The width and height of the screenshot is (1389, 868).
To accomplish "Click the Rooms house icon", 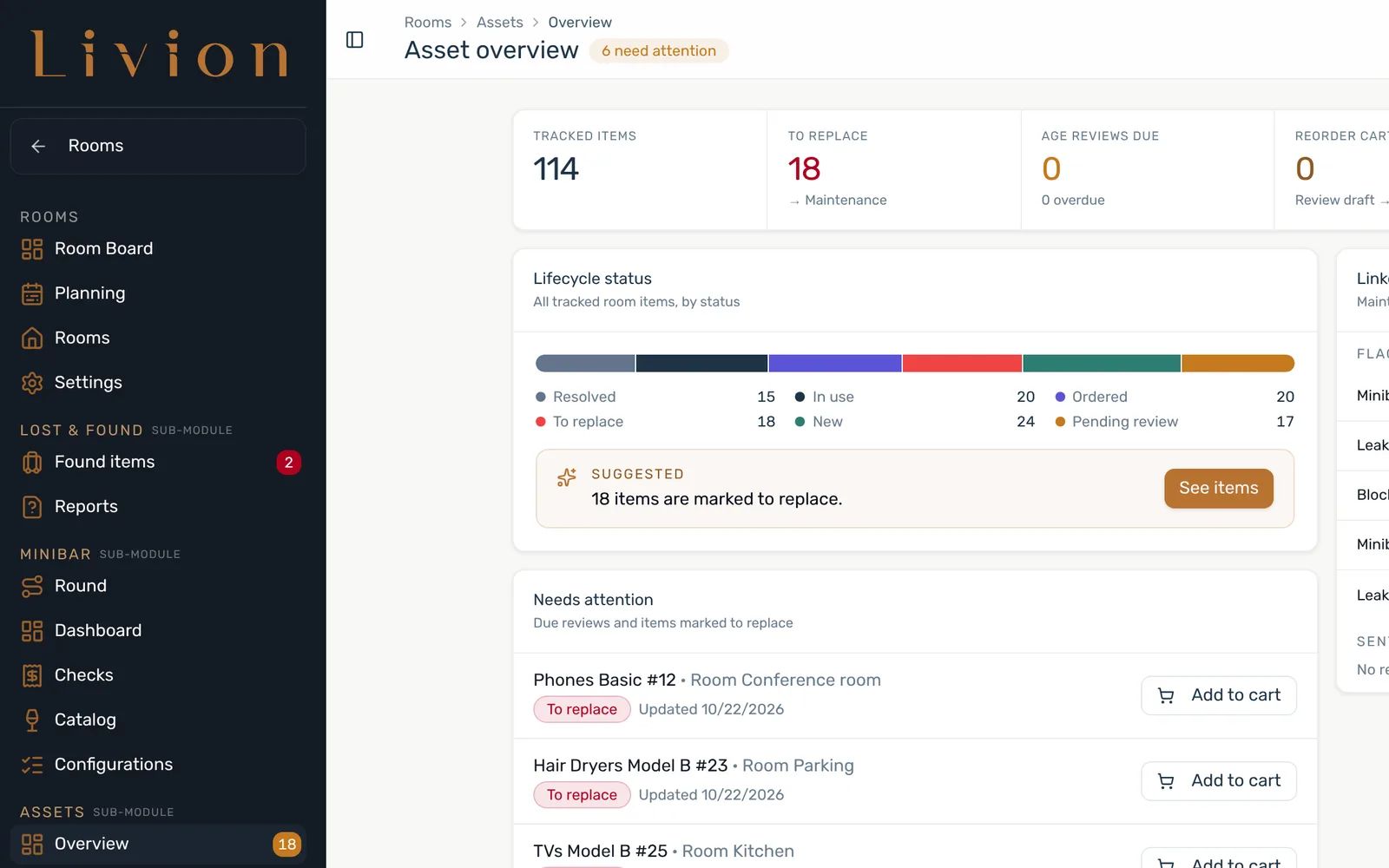I will (32, 339).
